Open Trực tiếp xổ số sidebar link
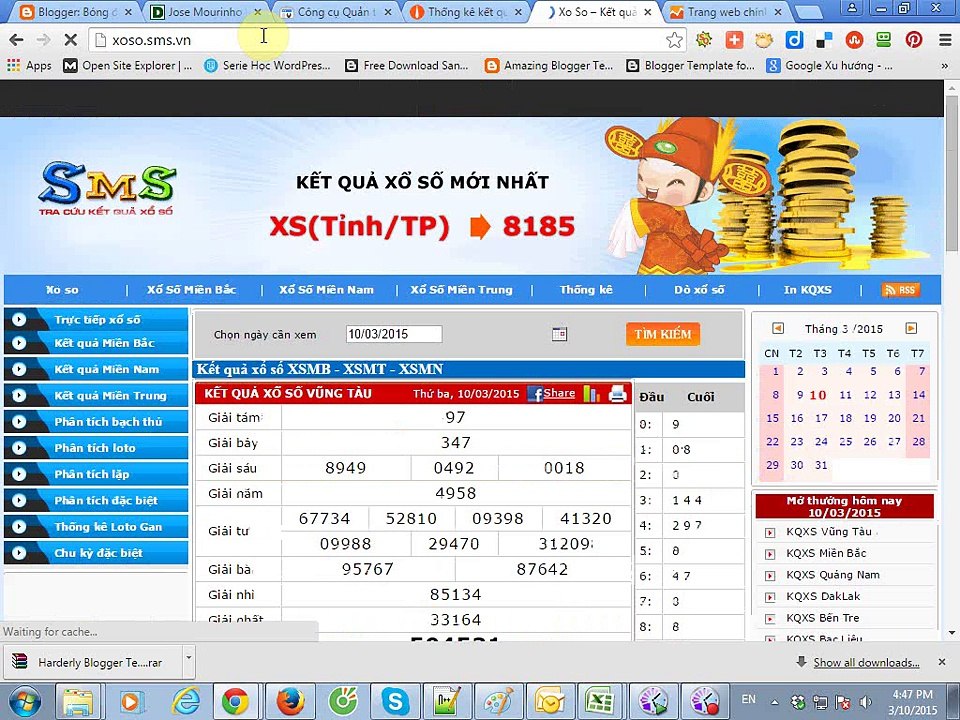The height and width of the screenshot is (720, 960). pos(96,319)
